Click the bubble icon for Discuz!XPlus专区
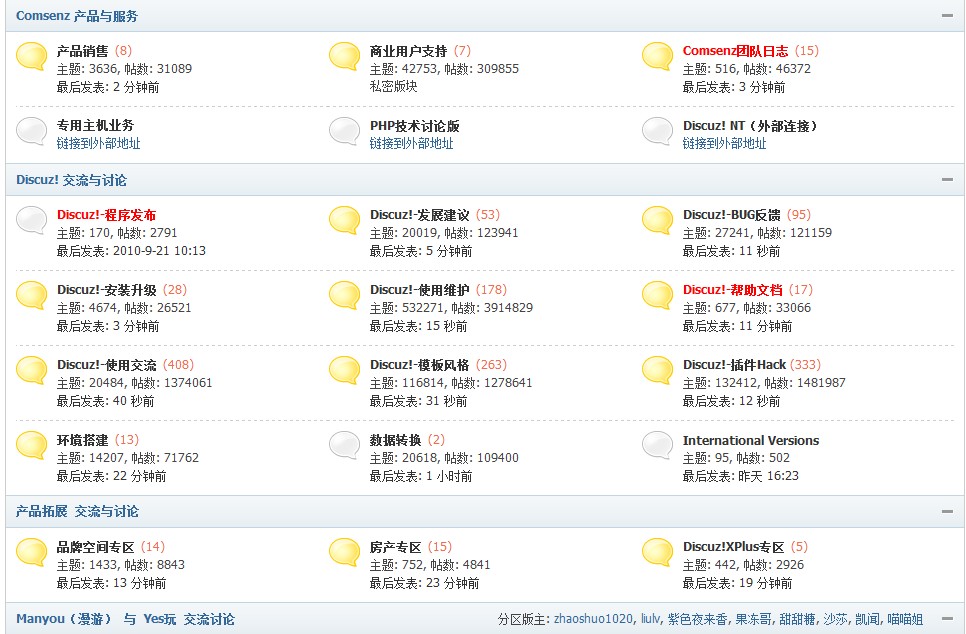 coord(657,553)
